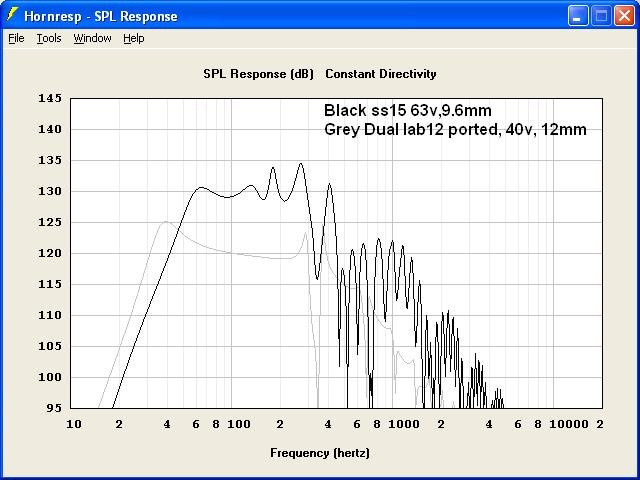Open the File menu
This screenshot has height=480, width=640.
click(x=16, y=38)
